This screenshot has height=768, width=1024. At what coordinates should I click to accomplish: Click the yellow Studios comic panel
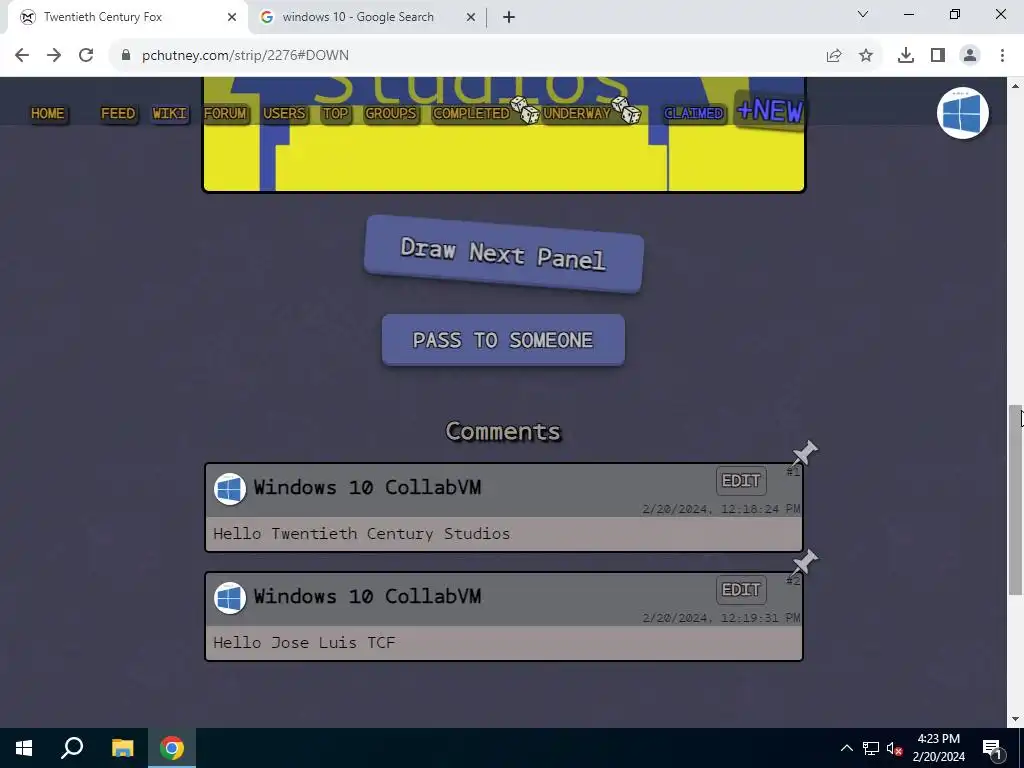(x=504, y=135)
